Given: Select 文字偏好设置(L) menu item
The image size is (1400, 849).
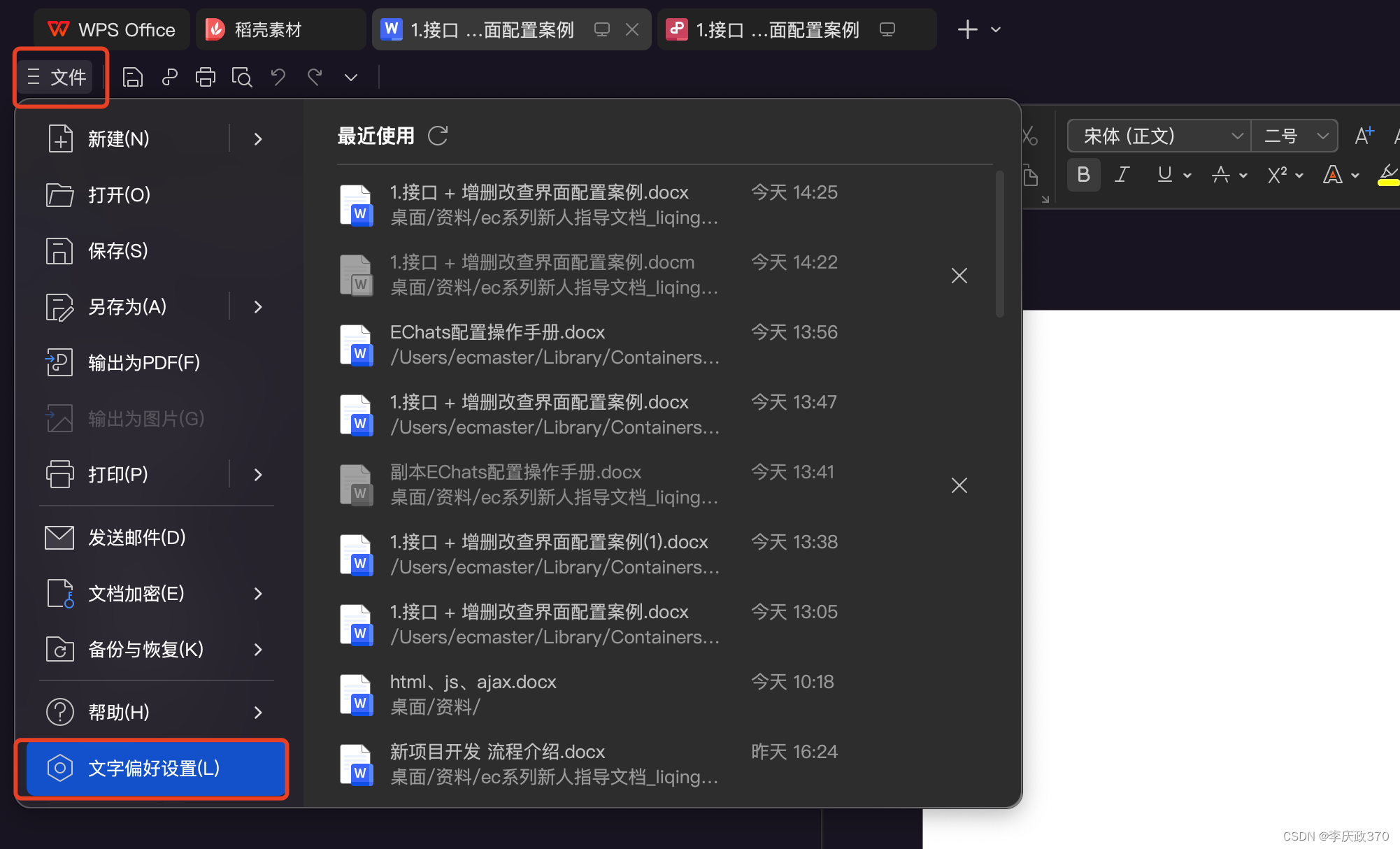Looking at the screenshot, I should [155, 768].
